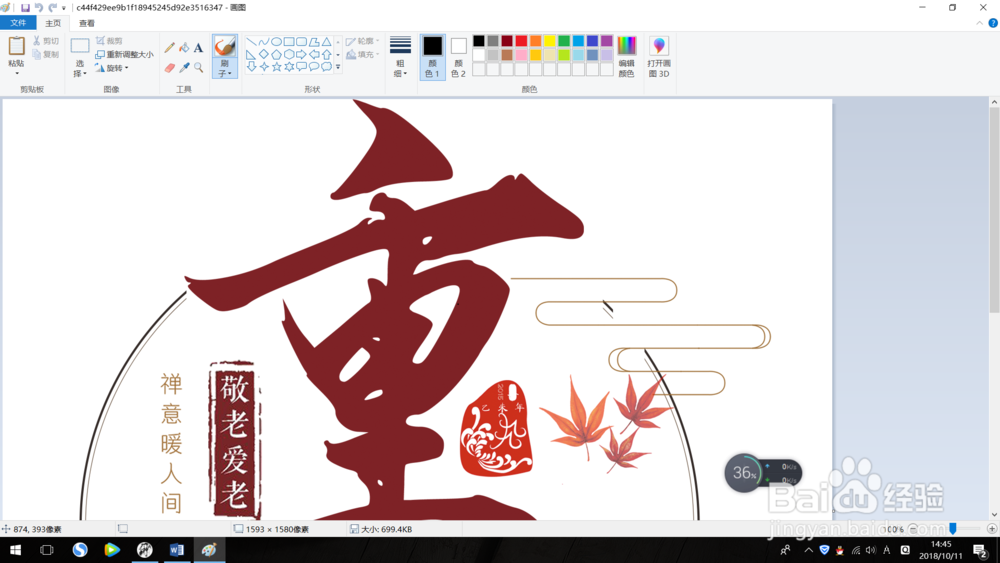This screenshot has width=1000, height=563.
Task: Click the blue Help question mark icon
Action: 993,23
